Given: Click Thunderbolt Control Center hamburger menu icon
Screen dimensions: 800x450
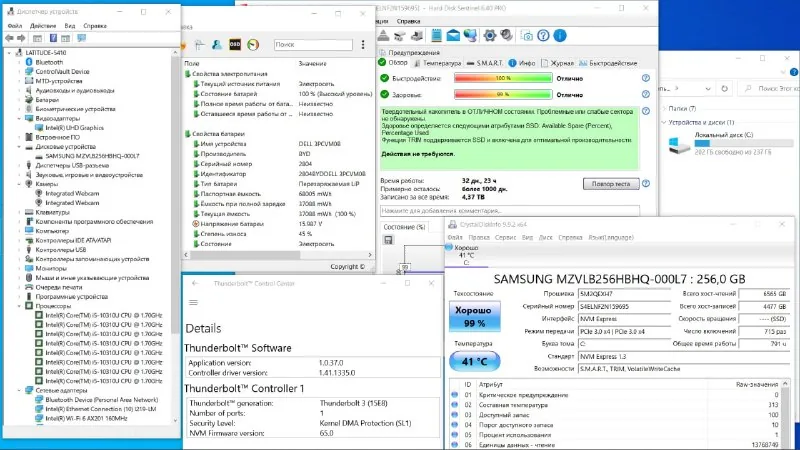Looking at the screenshot, I should (193, 303).
